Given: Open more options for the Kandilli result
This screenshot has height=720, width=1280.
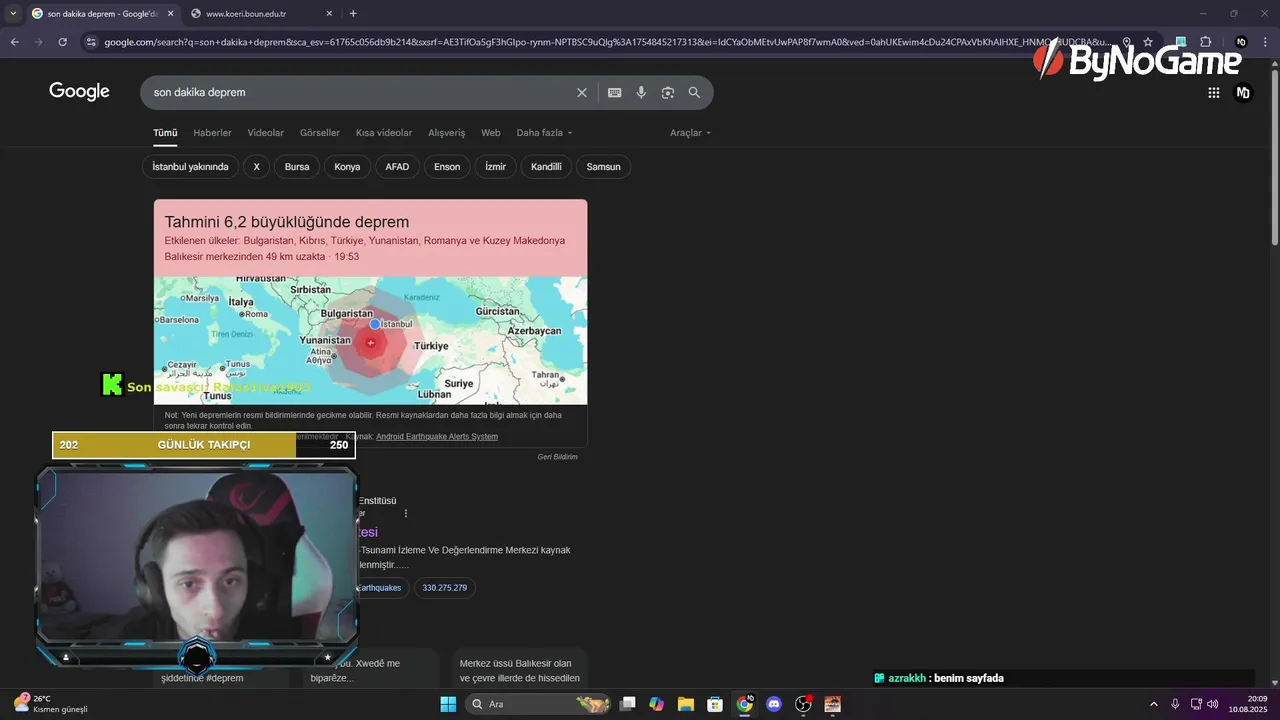Looking at the screenshot, I should coord(405,513).
